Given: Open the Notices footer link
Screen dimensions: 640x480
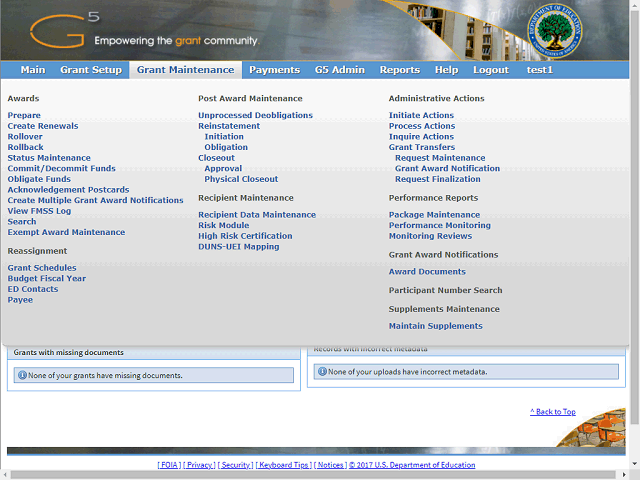Looking at the screenshot, I should click(330, 465).
